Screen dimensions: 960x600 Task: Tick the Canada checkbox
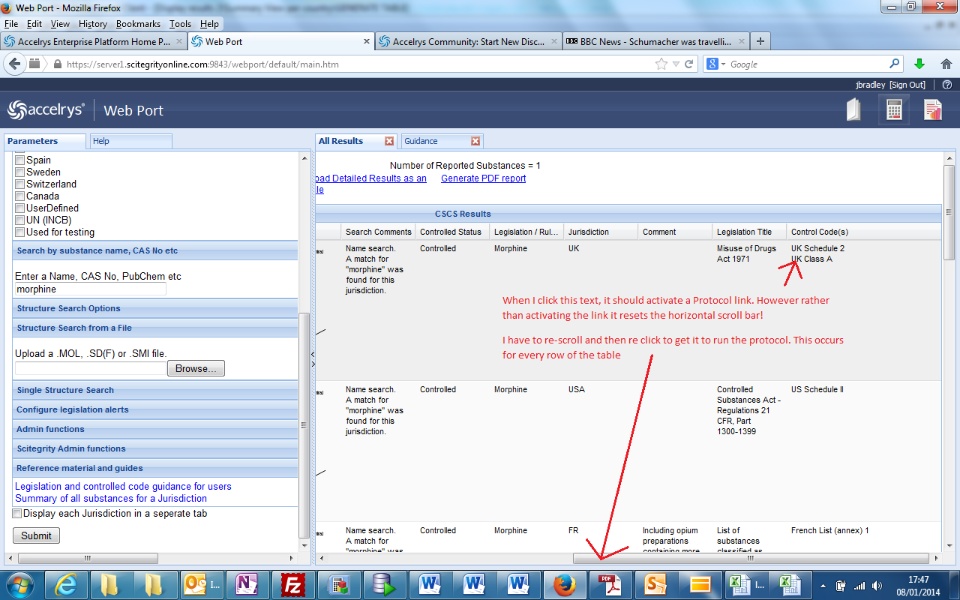(20, 196)
